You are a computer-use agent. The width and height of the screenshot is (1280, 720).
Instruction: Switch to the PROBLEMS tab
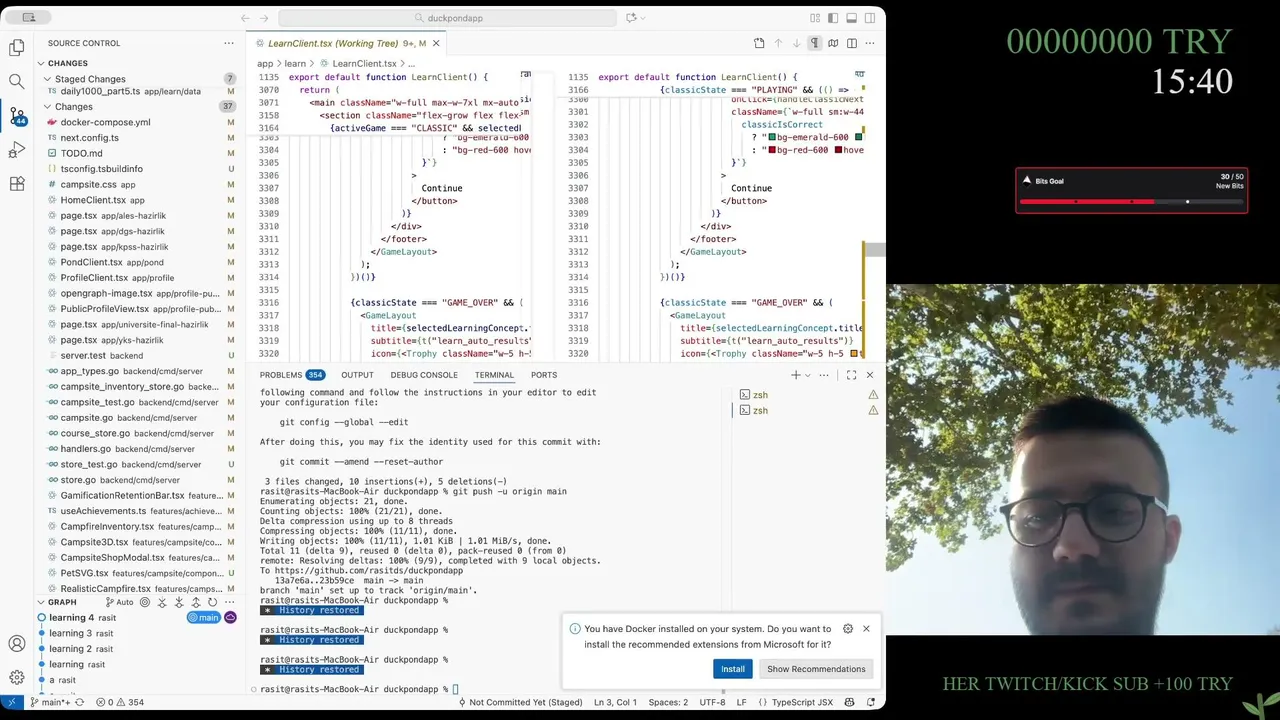[291, 375]
